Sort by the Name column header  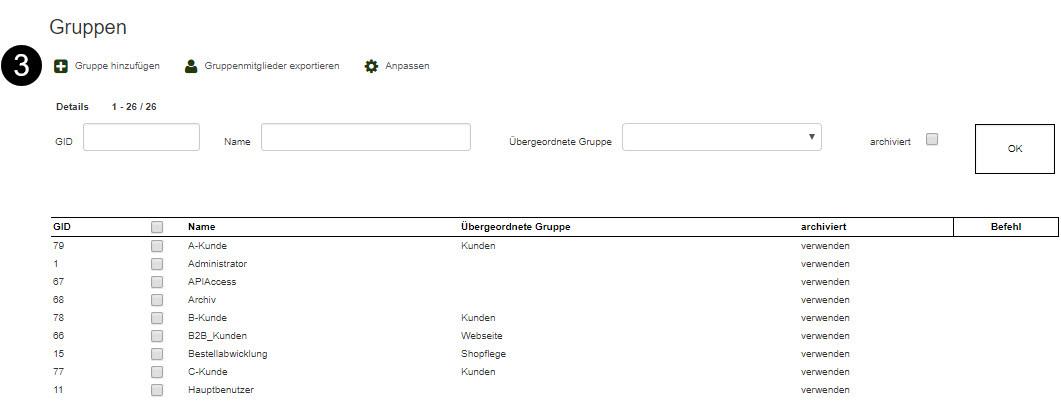point(201,227)
